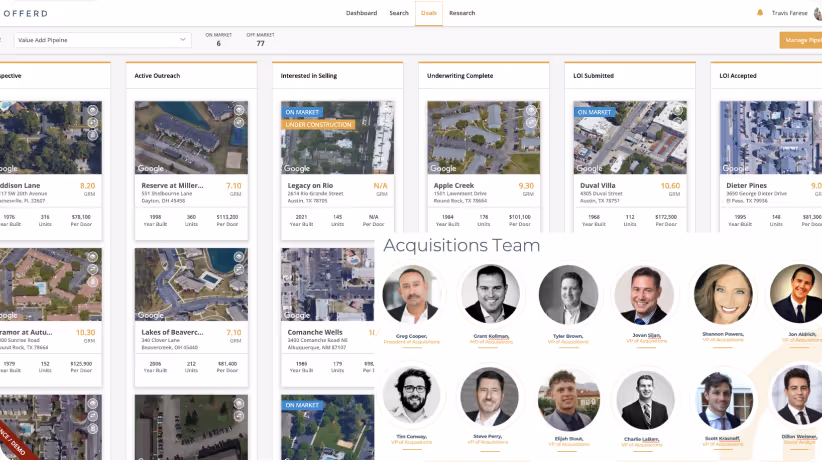Screen dimensions: 822x462
Task: Click the Manage Pipeline button
Action: click(801, 40)
